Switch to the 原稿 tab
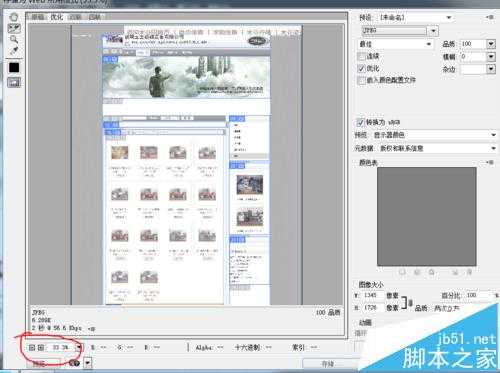The width and height of the screenshot is (500, 373). [x=38, y=17]
